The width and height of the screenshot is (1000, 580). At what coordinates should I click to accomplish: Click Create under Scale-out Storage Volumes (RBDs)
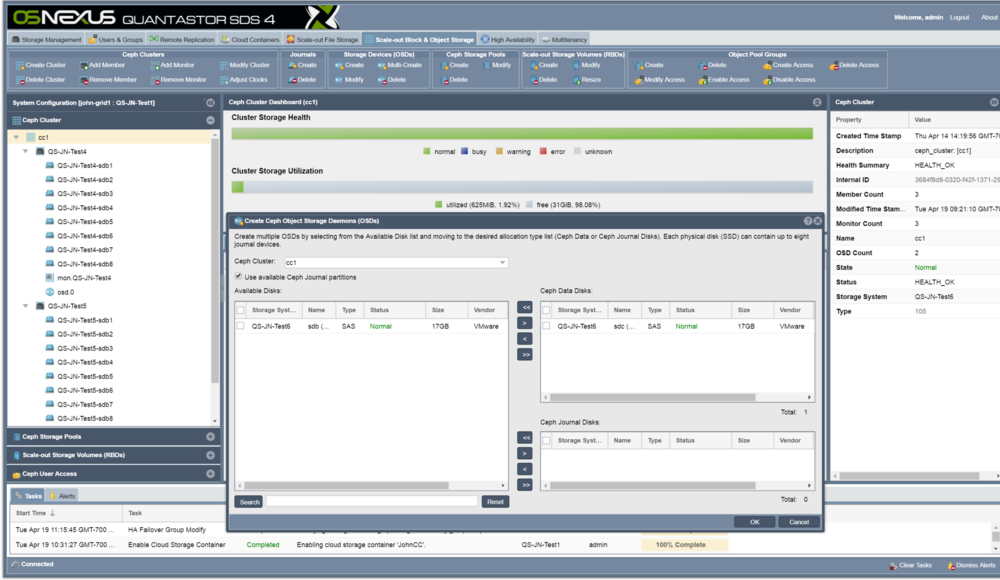[544, 65]
